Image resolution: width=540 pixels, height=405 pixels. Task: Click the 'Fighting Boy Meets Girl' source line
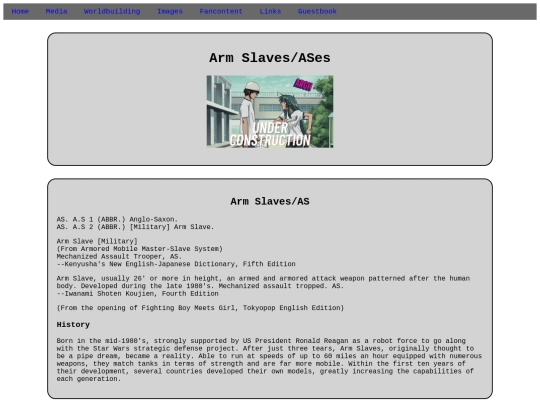(200, 308)
